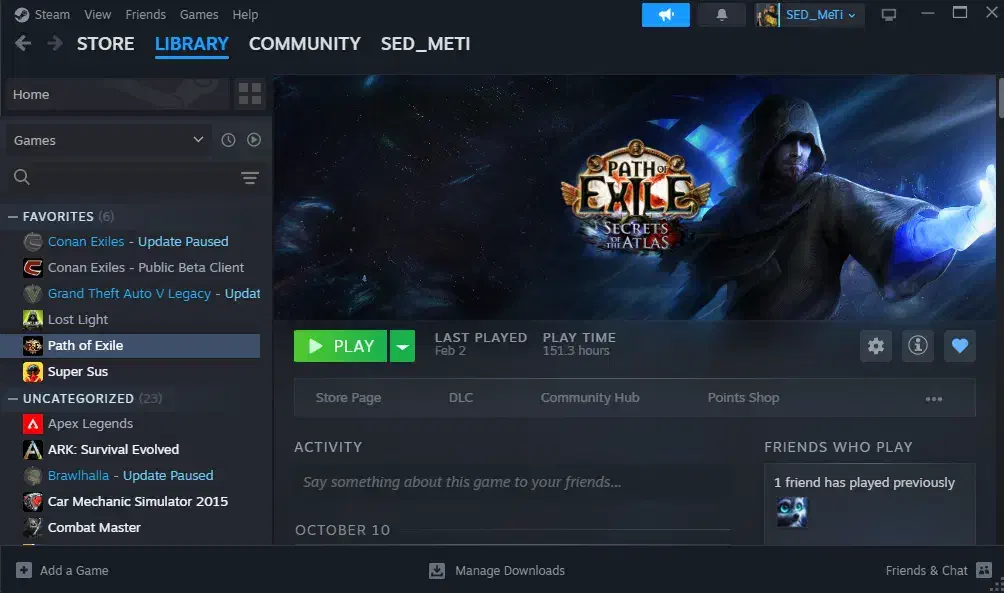Click the Home button in sidebar
The image size is (1004, 593).
click(x=117, y=94)
